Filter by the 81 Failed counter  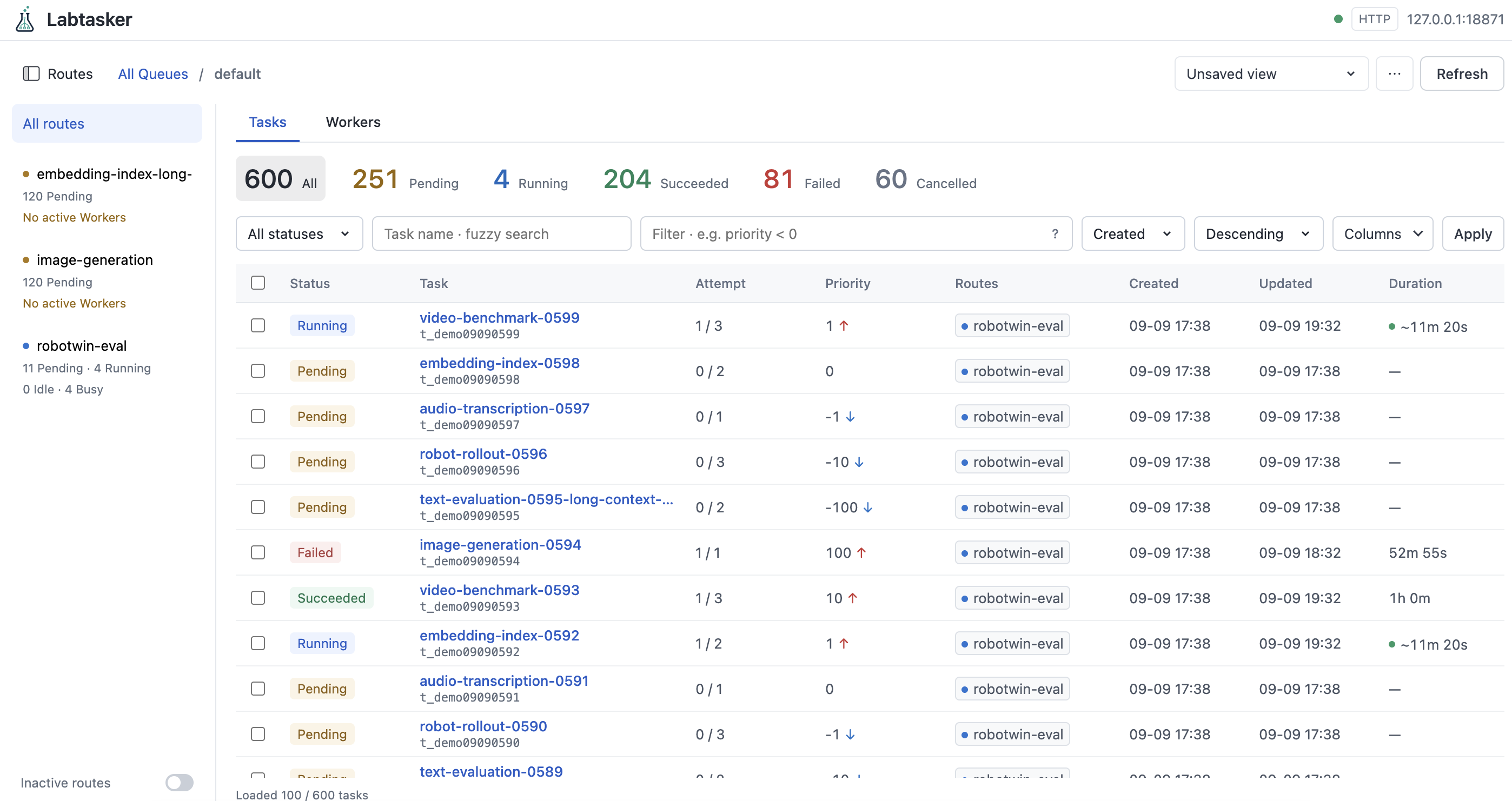802,179
